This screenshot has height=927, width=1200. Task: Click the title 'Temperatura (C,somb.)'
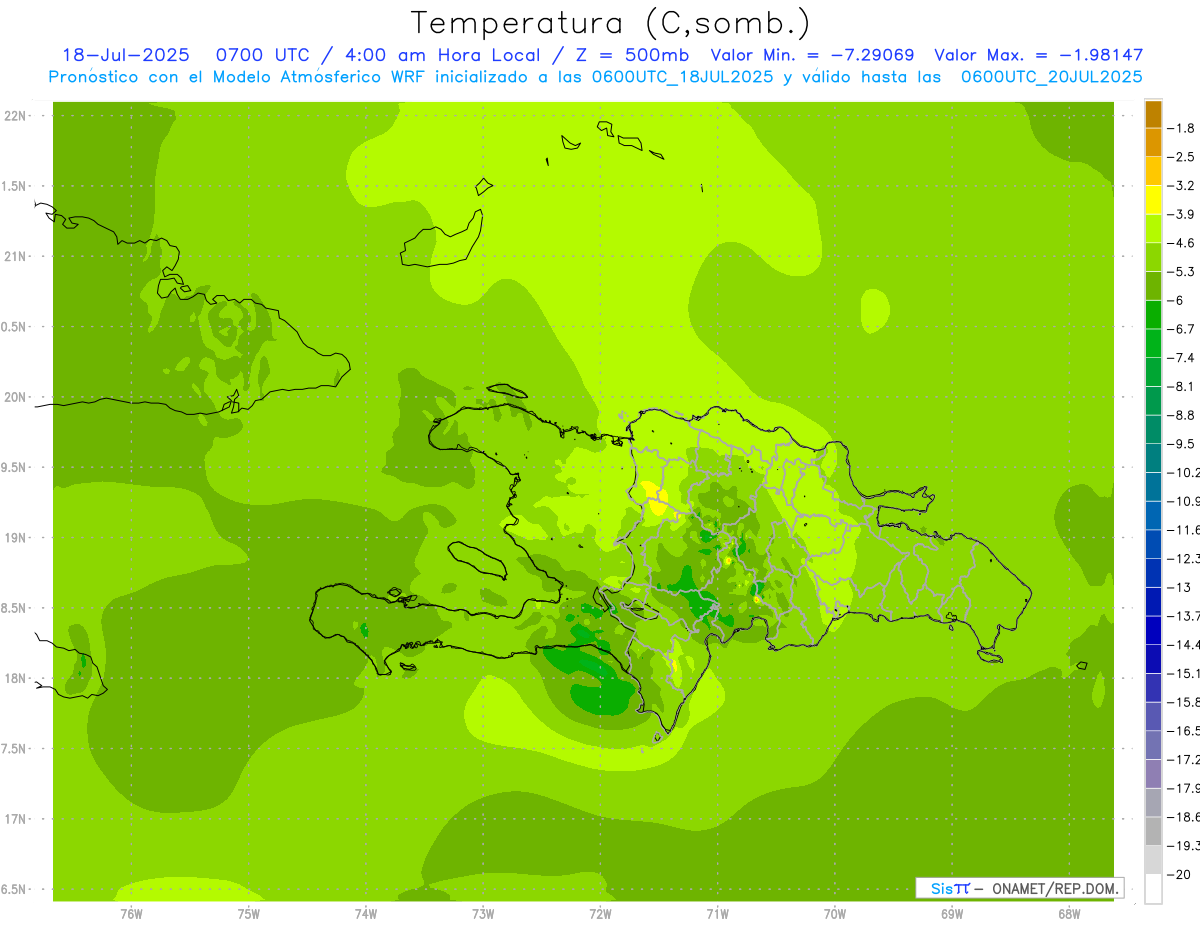[611, 22]
